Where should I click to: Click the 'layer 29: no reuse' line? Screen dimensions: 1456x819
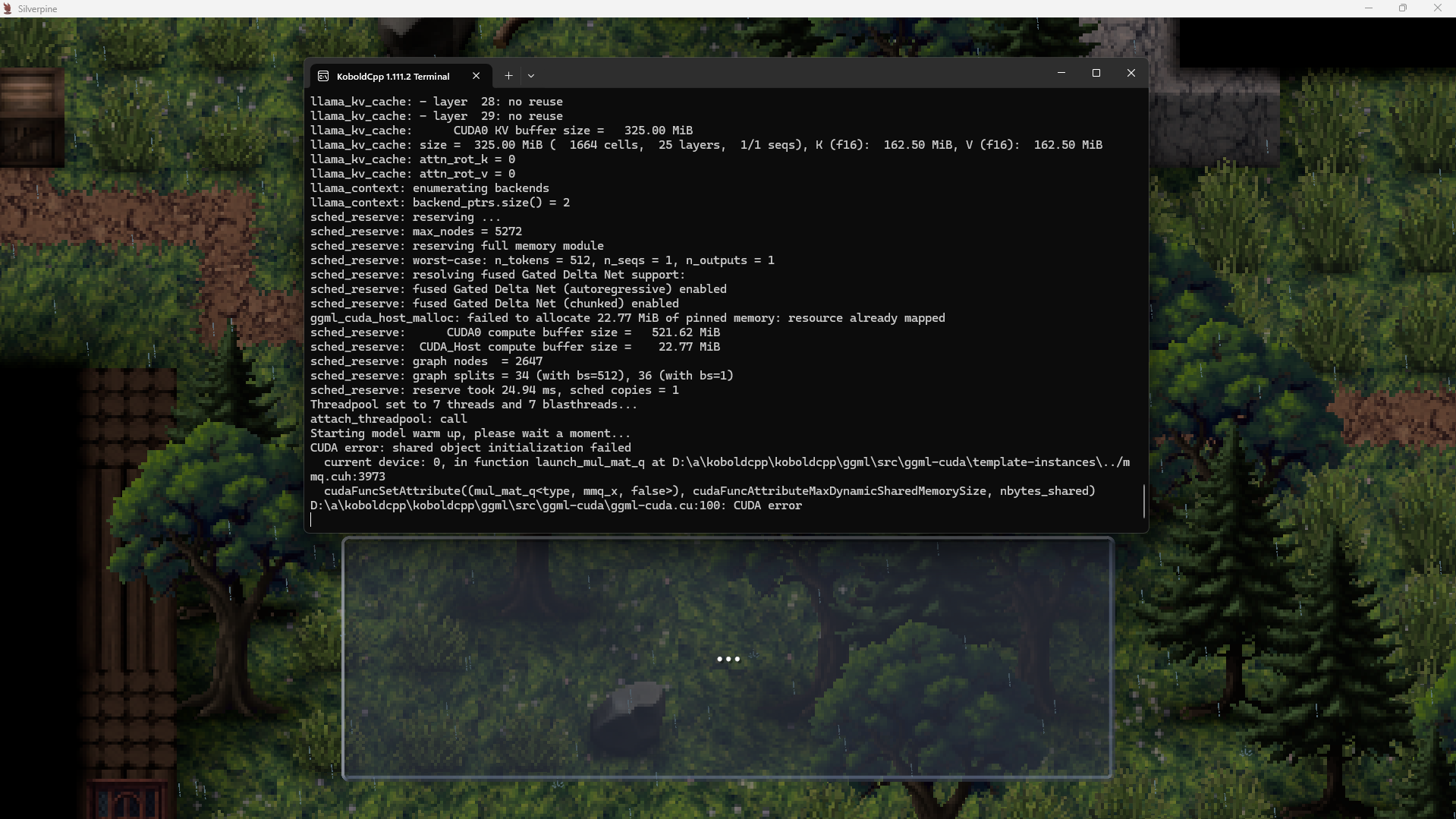click(436, 116)
